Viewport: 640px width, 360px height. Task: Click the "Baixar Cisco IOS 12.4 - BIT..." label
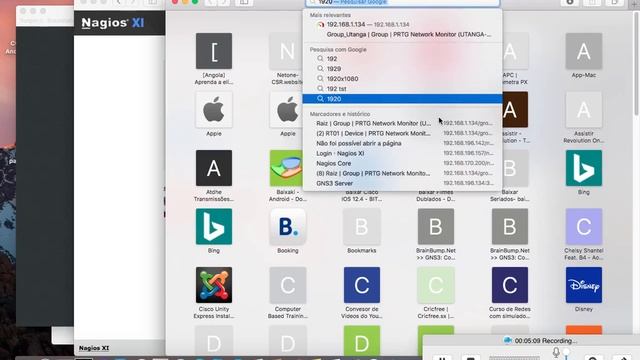(x=362, y=196)
